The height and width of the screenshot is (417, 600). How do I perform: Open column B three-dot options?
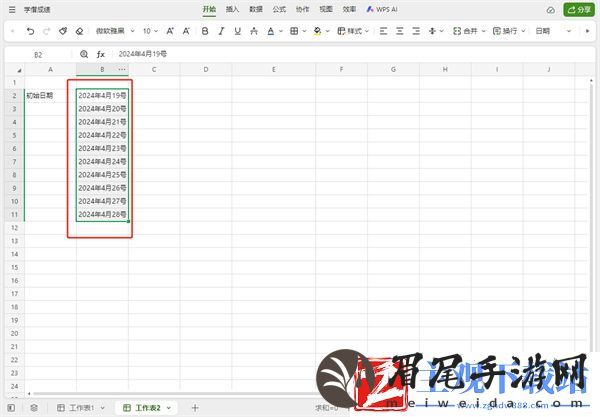click(x=122, y=69)
